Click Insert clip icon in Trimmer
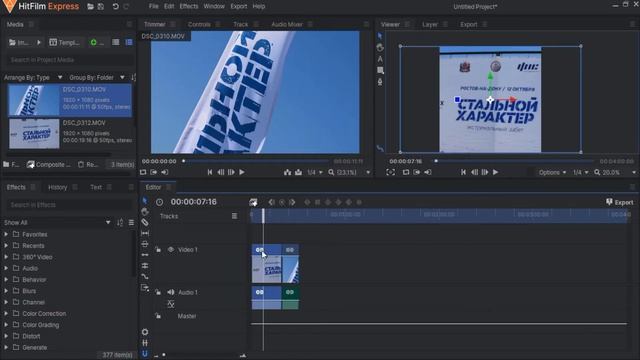Viewport: 640px width, 360px height. (x=287, y=172)
